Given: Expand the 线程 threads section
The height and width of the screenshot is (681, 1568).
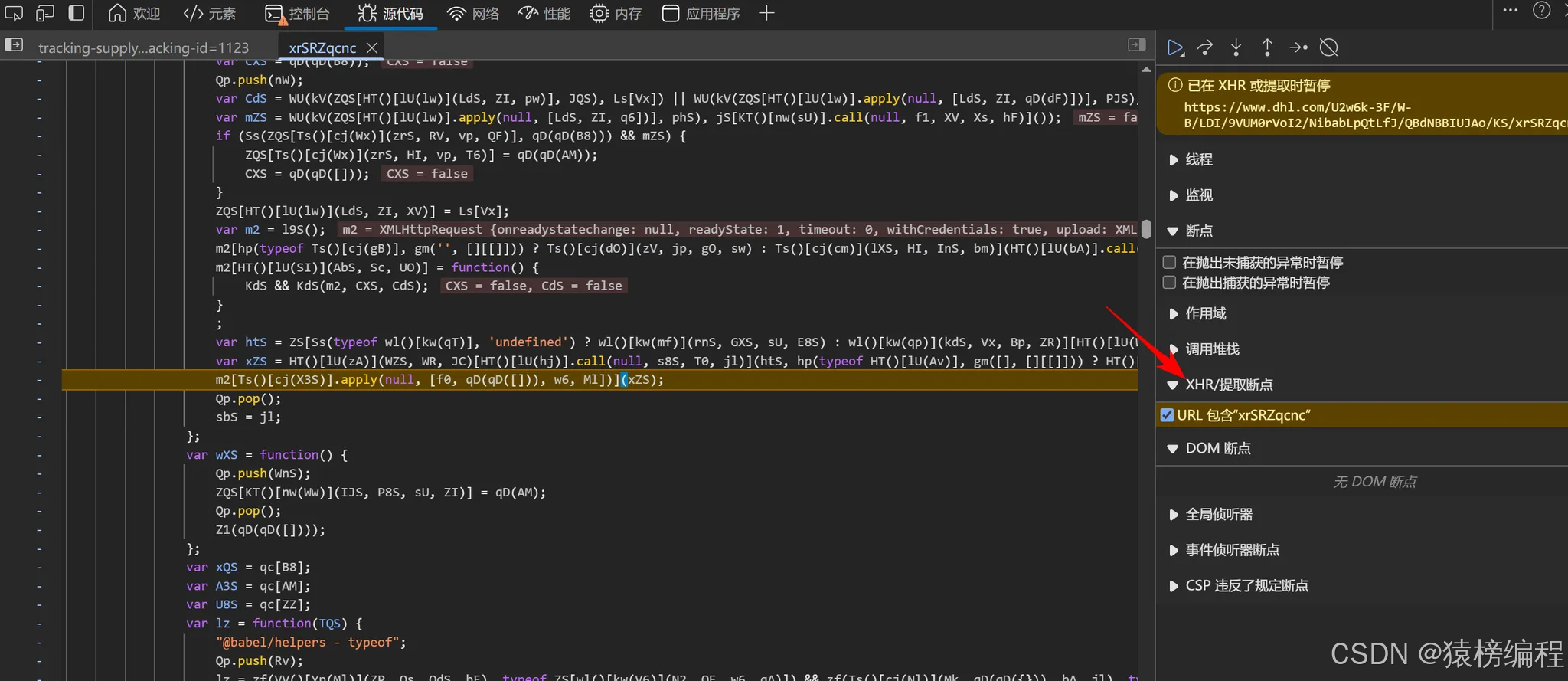Looking at the screenshot, I should [1198, 159].
